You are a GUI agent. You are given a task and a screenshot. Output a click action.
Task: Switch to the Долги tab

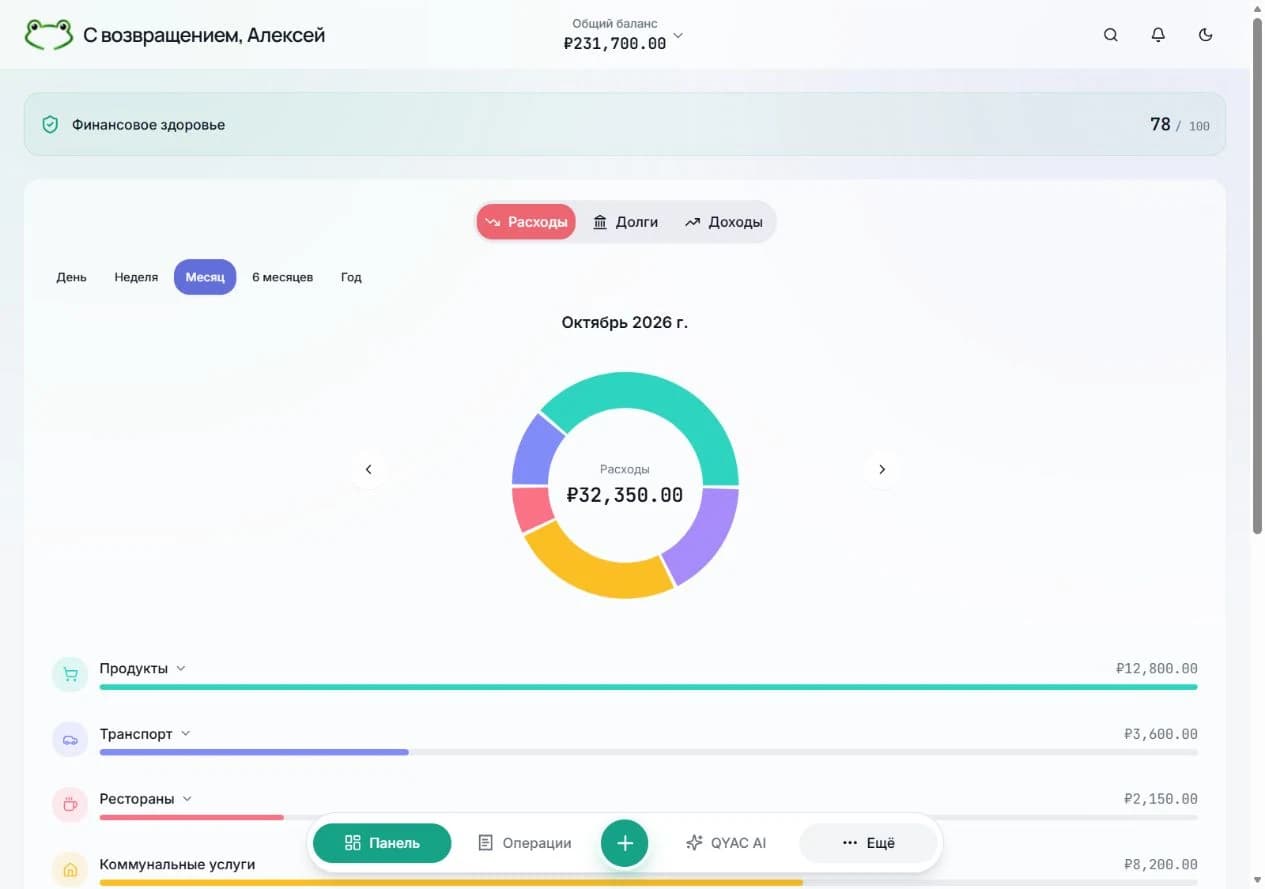tap(625, 222)
